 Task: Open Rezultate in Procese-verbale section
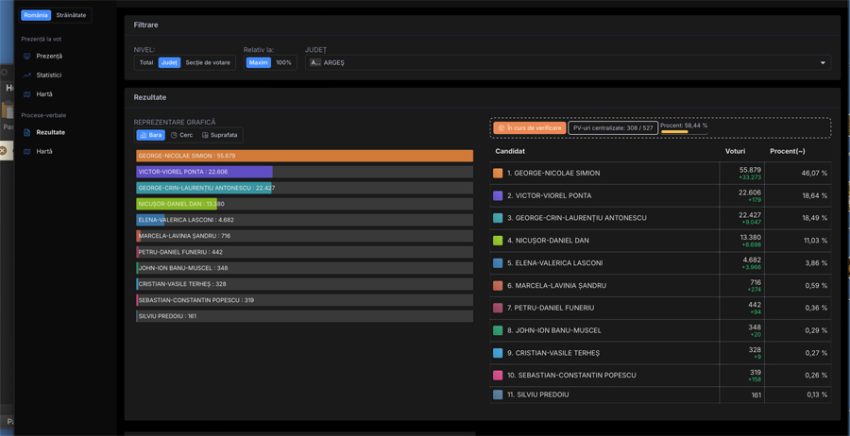50,132
